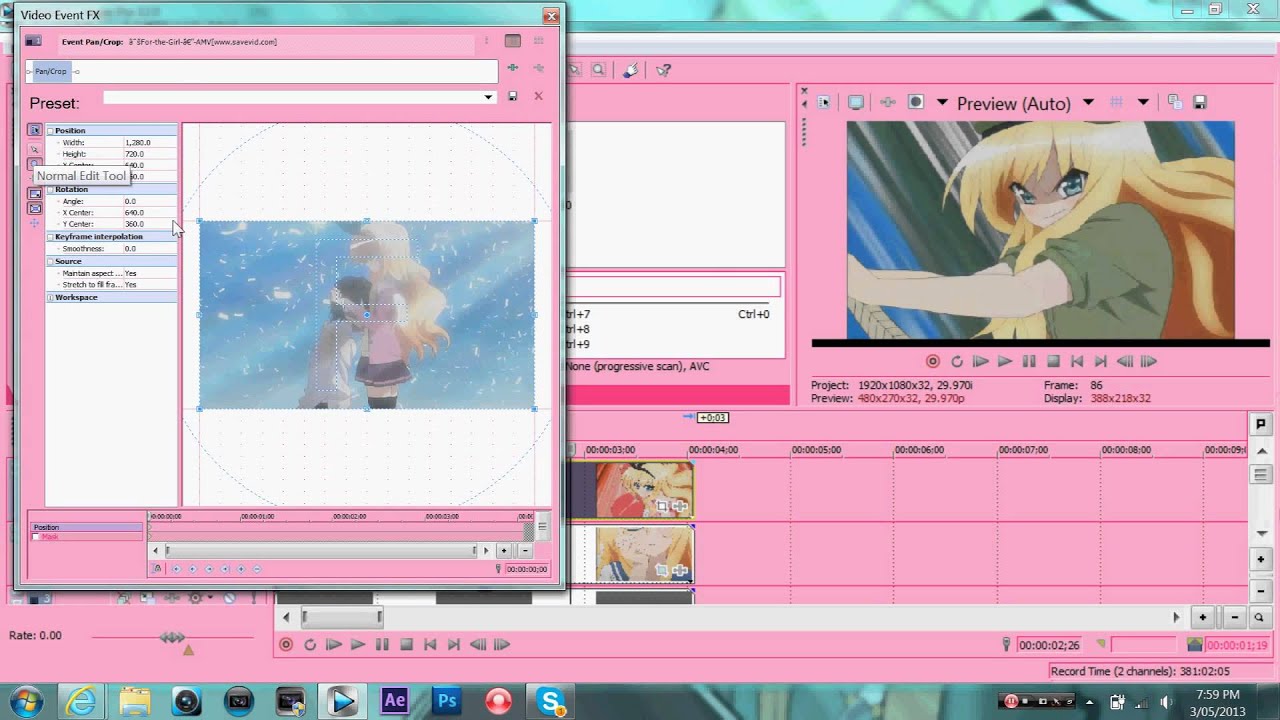Delete the Pan/Crop preset
The height and width of the screenshot is (720, 1280).
[538, 96]
